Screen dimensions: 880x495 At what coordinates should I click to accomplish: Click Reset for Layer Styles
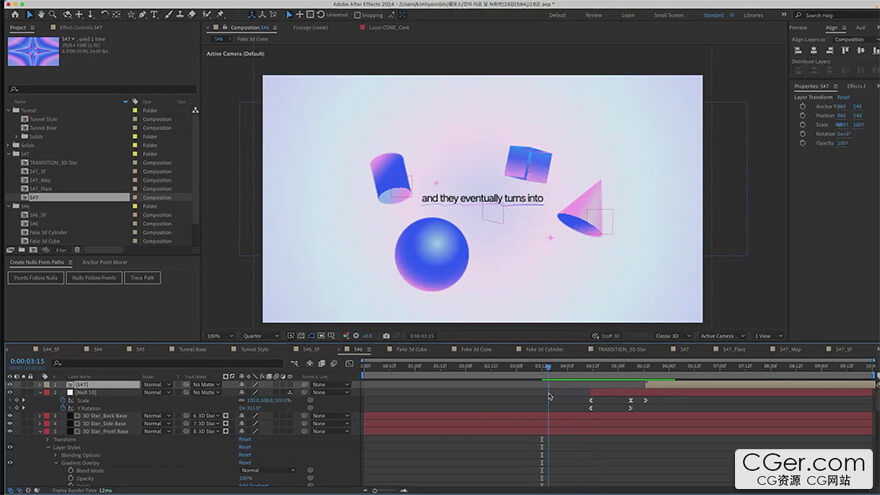(x=245, y=447)
